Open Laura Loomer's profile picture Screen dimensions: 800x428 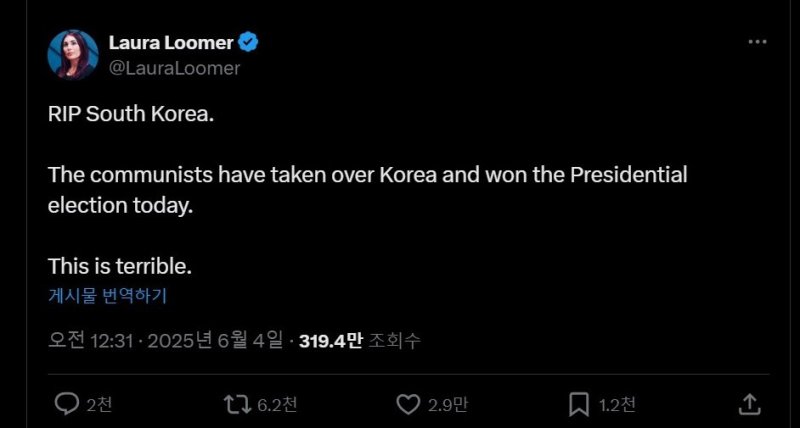tap(73, 55)
